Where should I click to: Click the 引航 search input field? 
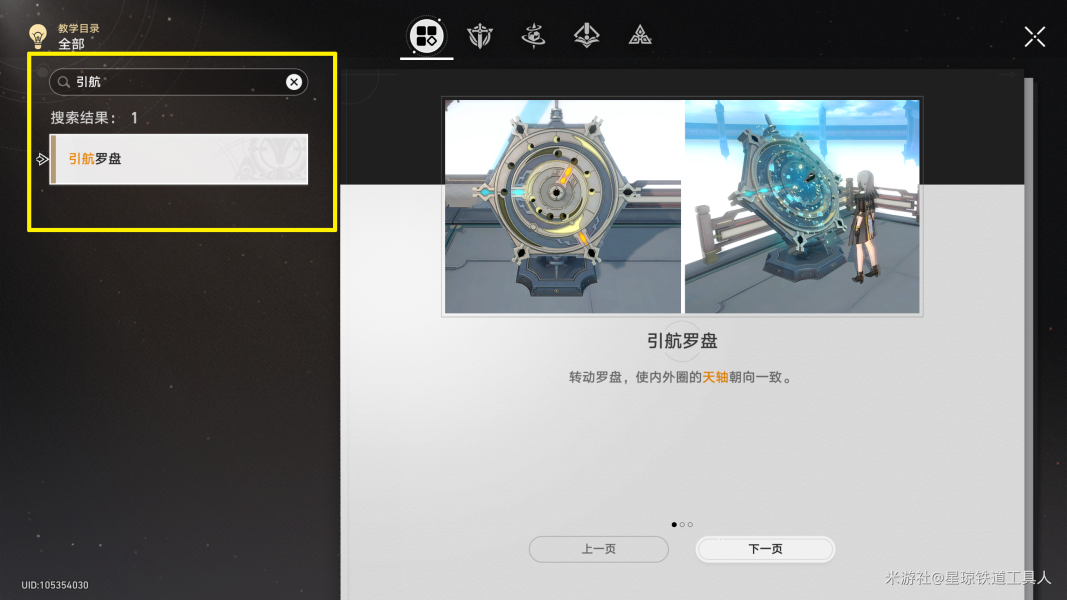[178, 82]
